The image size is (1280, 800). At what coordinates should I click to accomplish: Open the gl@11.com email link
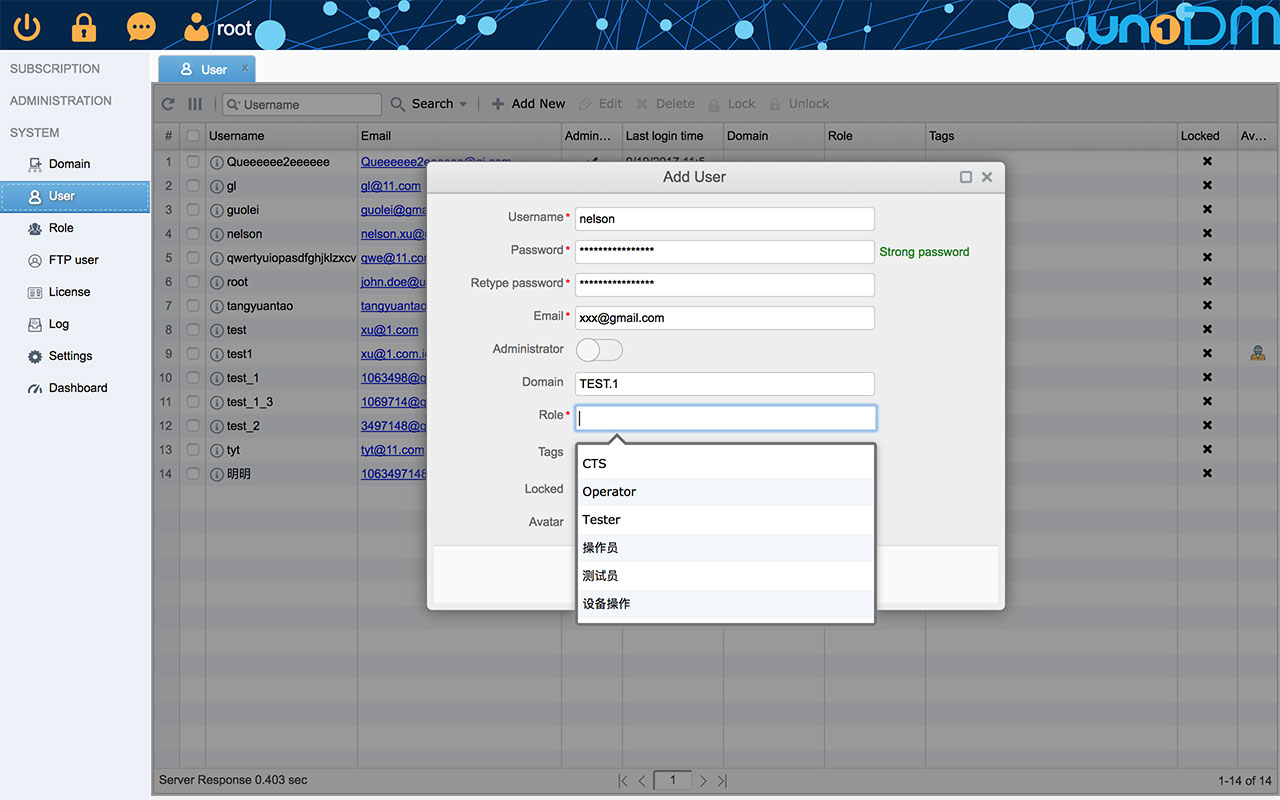390,186
